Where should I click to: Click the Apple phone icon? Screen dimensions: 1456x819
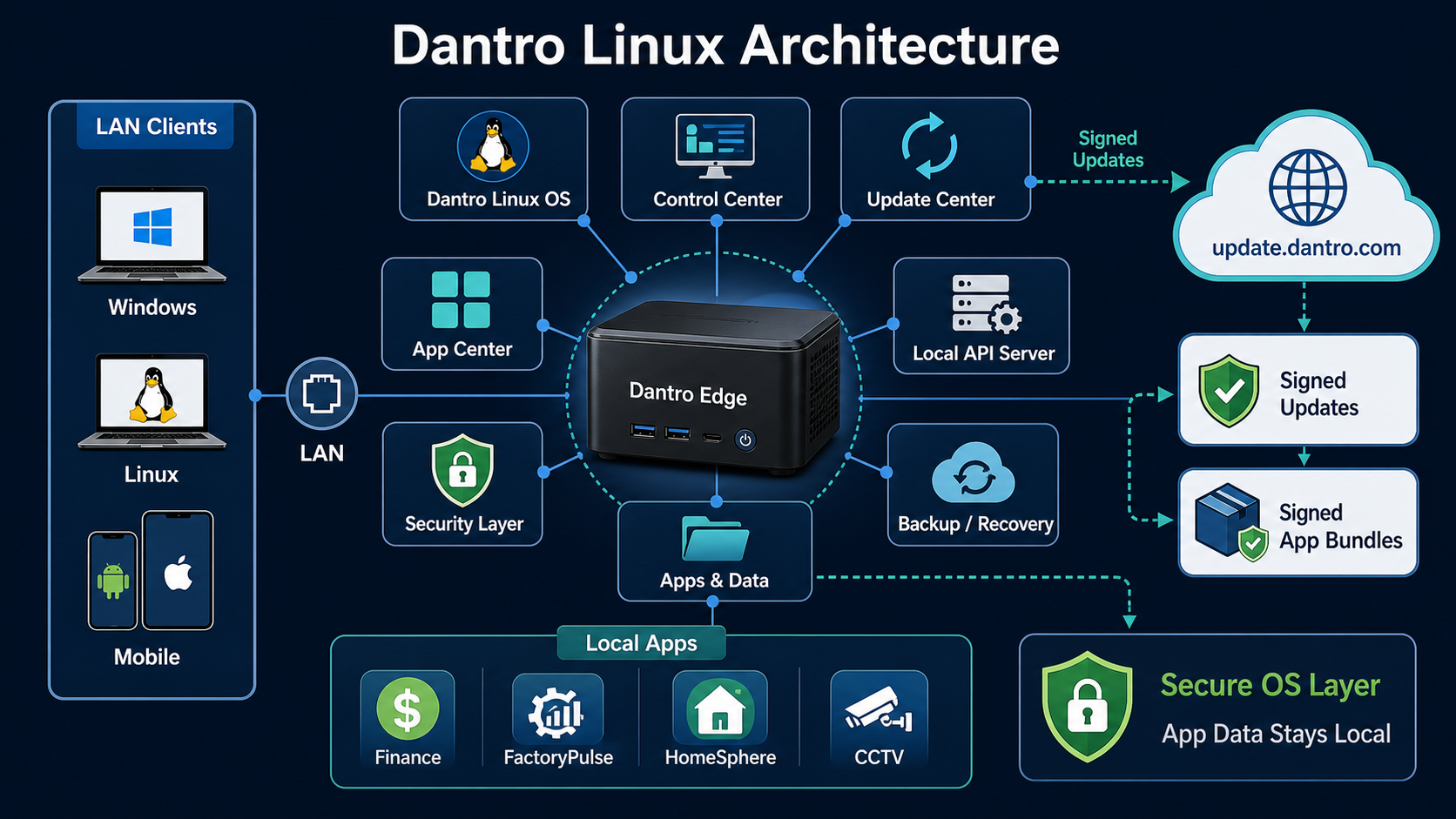pos(178,570)
